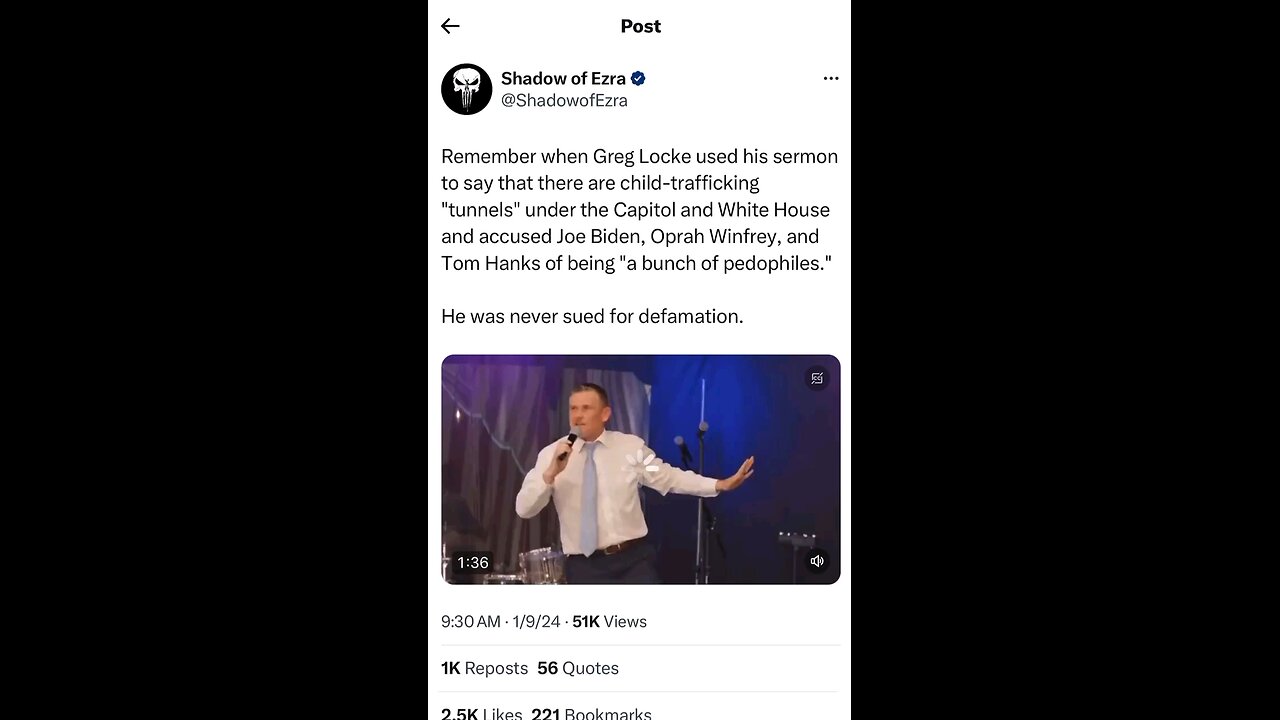Click the "never sued for defamation" line
Screen dimensions: 1280x720
pos(592,316)
